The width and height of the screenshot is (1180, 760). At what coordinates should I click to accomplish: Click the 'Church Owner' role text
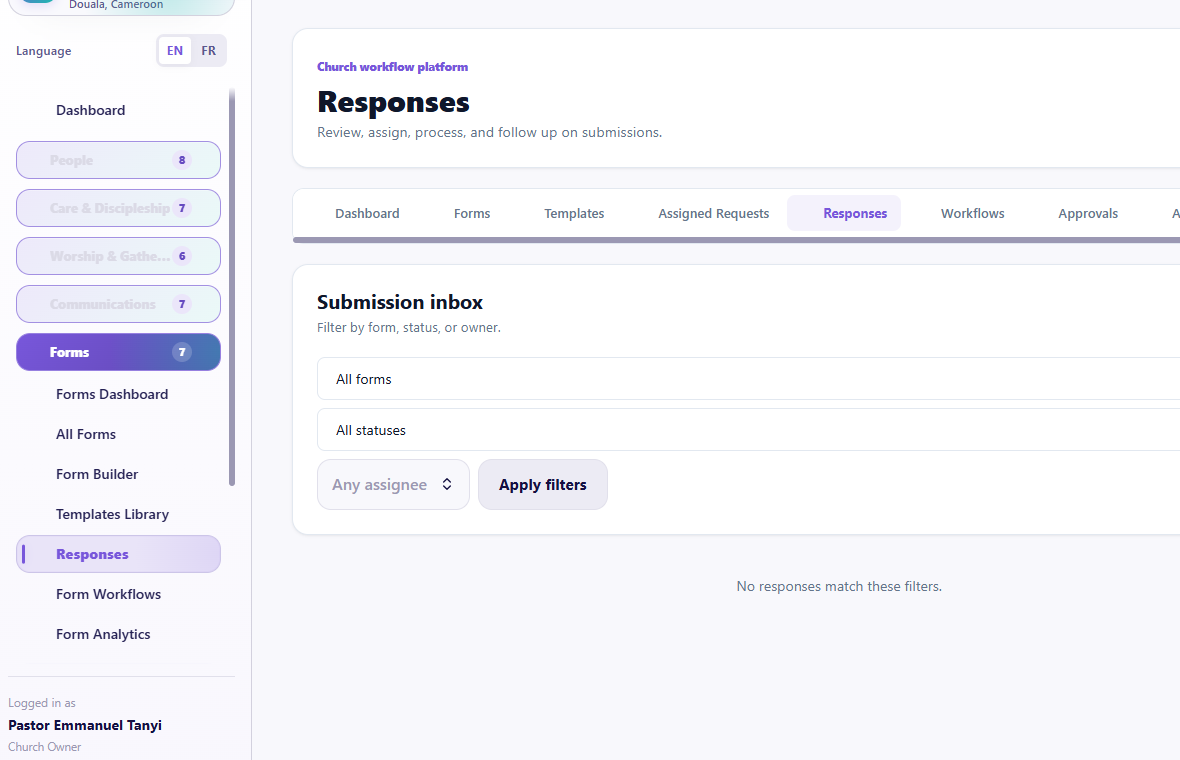44,746
